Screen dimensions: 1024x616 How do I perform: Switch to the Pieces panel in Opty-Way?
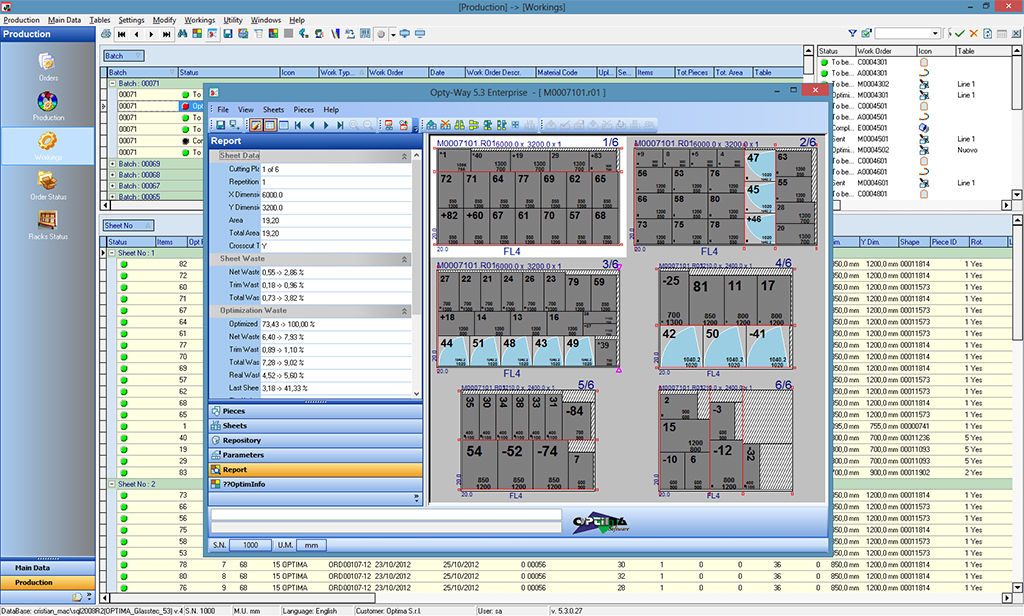[x=315, y=412]
